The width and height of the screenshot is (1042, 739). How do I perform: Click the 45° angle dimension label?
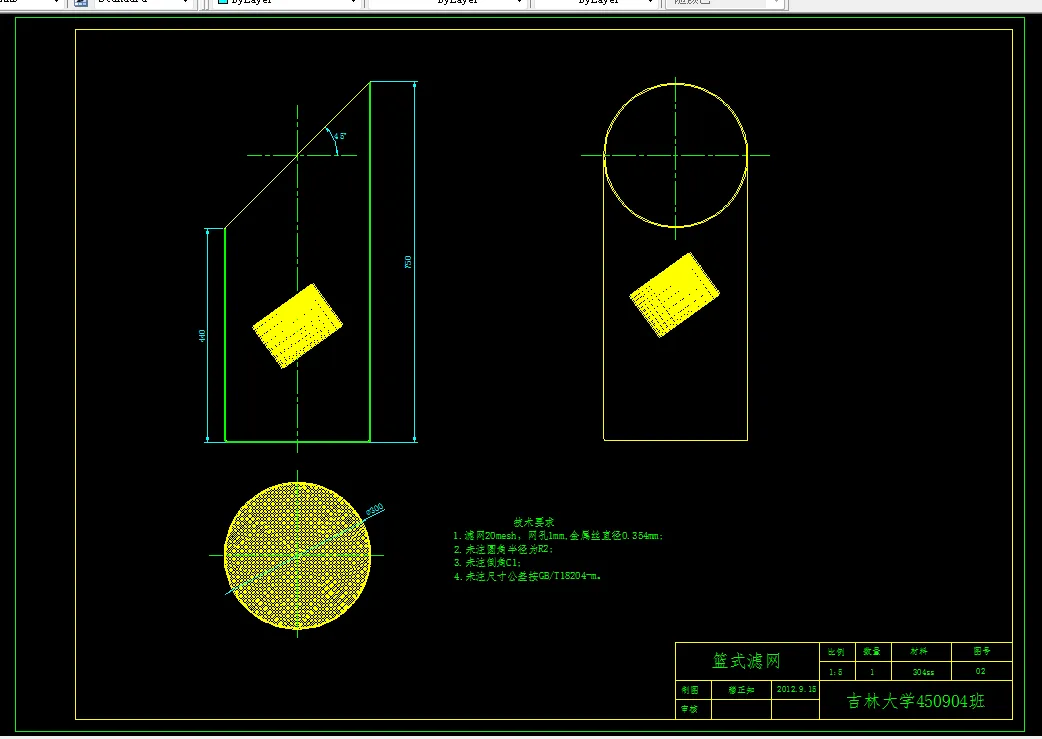(x=340, y=136)
